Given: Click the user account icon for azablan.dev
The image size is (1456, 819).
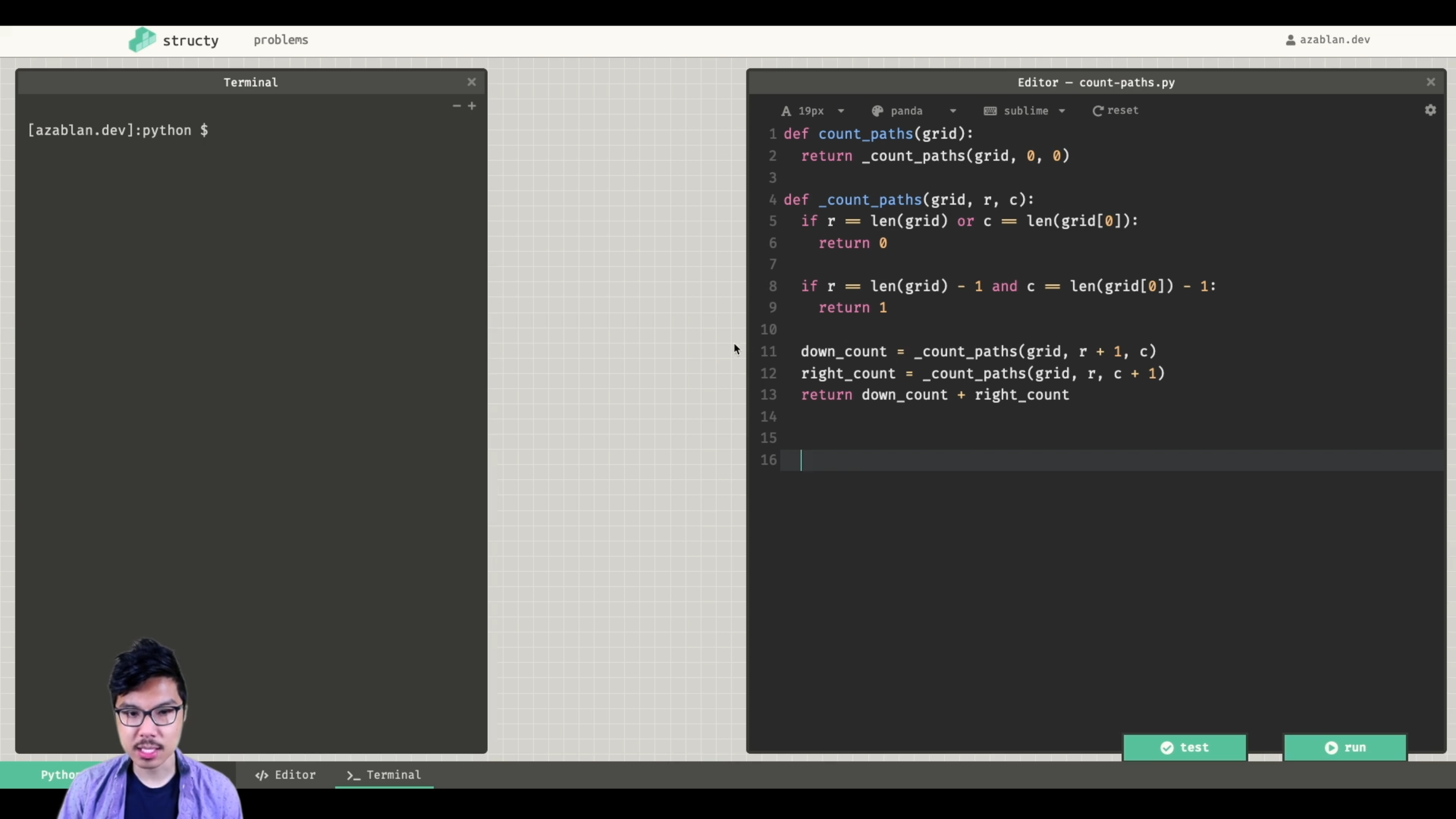Looking at the screenshot, I should click(1291, 39).
